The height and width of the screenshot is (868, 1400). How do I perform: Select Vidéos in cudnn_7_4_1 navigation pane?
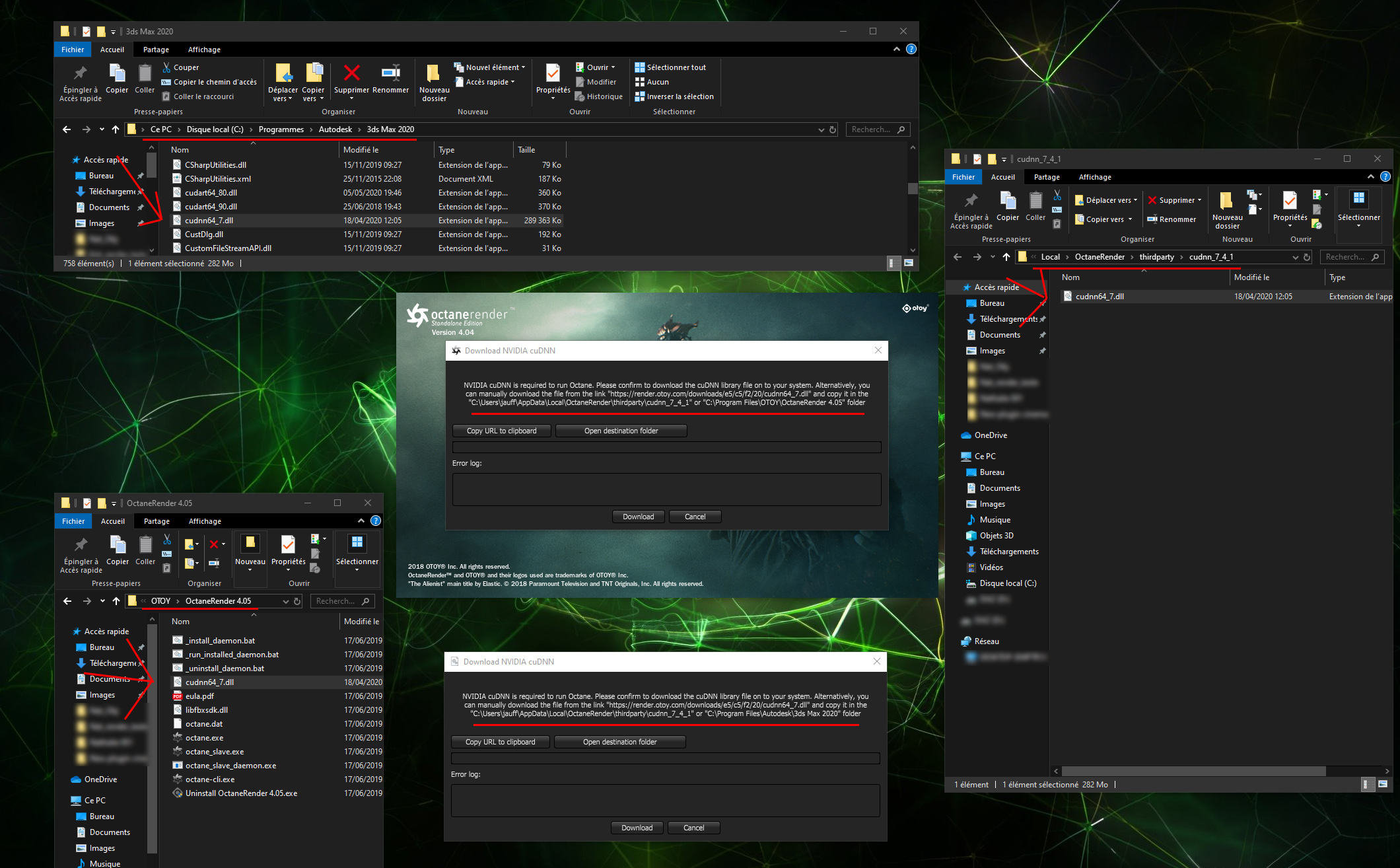click(991, 567)
